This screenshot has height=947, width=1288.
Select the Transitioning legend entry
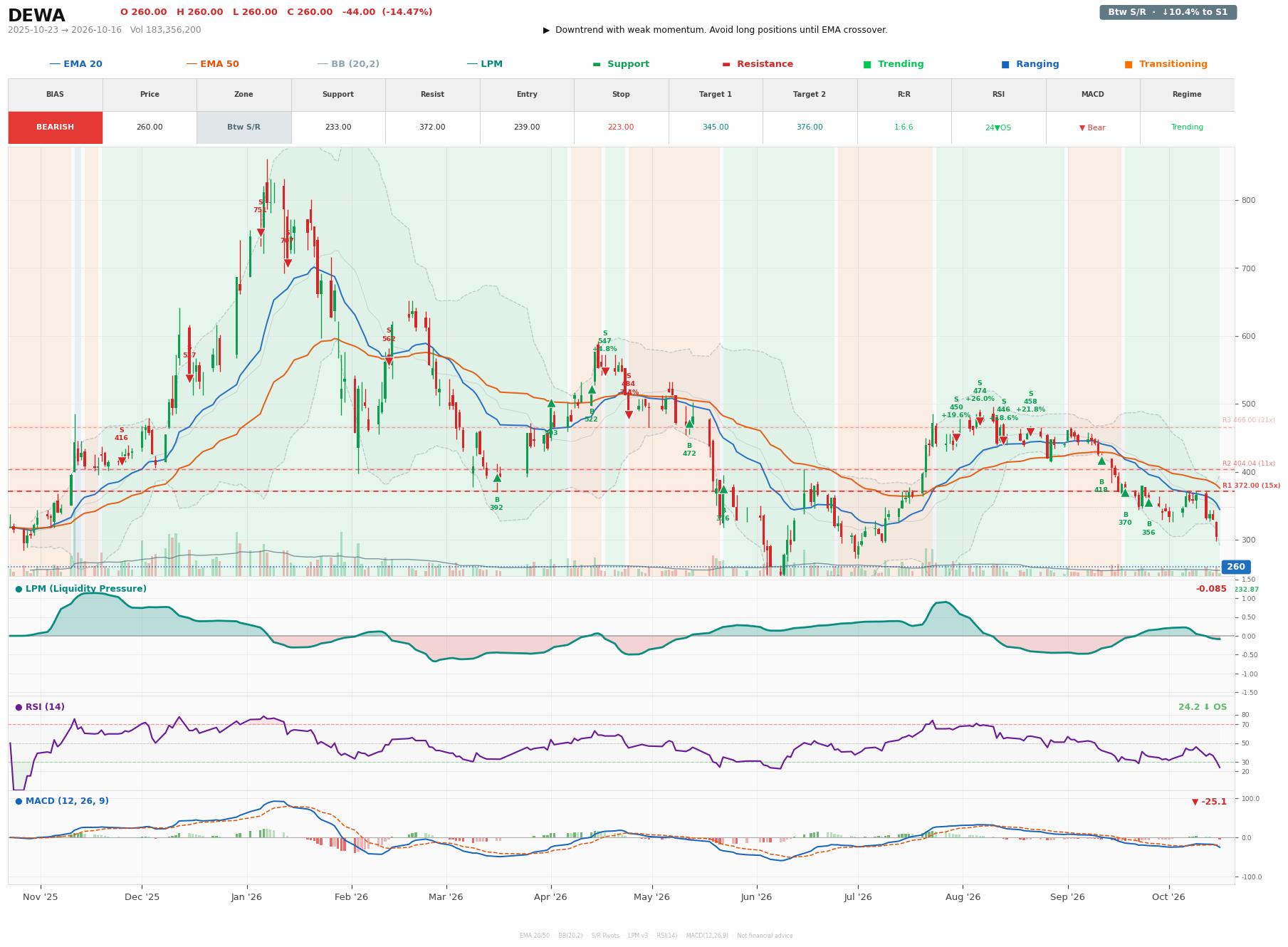1166,64
